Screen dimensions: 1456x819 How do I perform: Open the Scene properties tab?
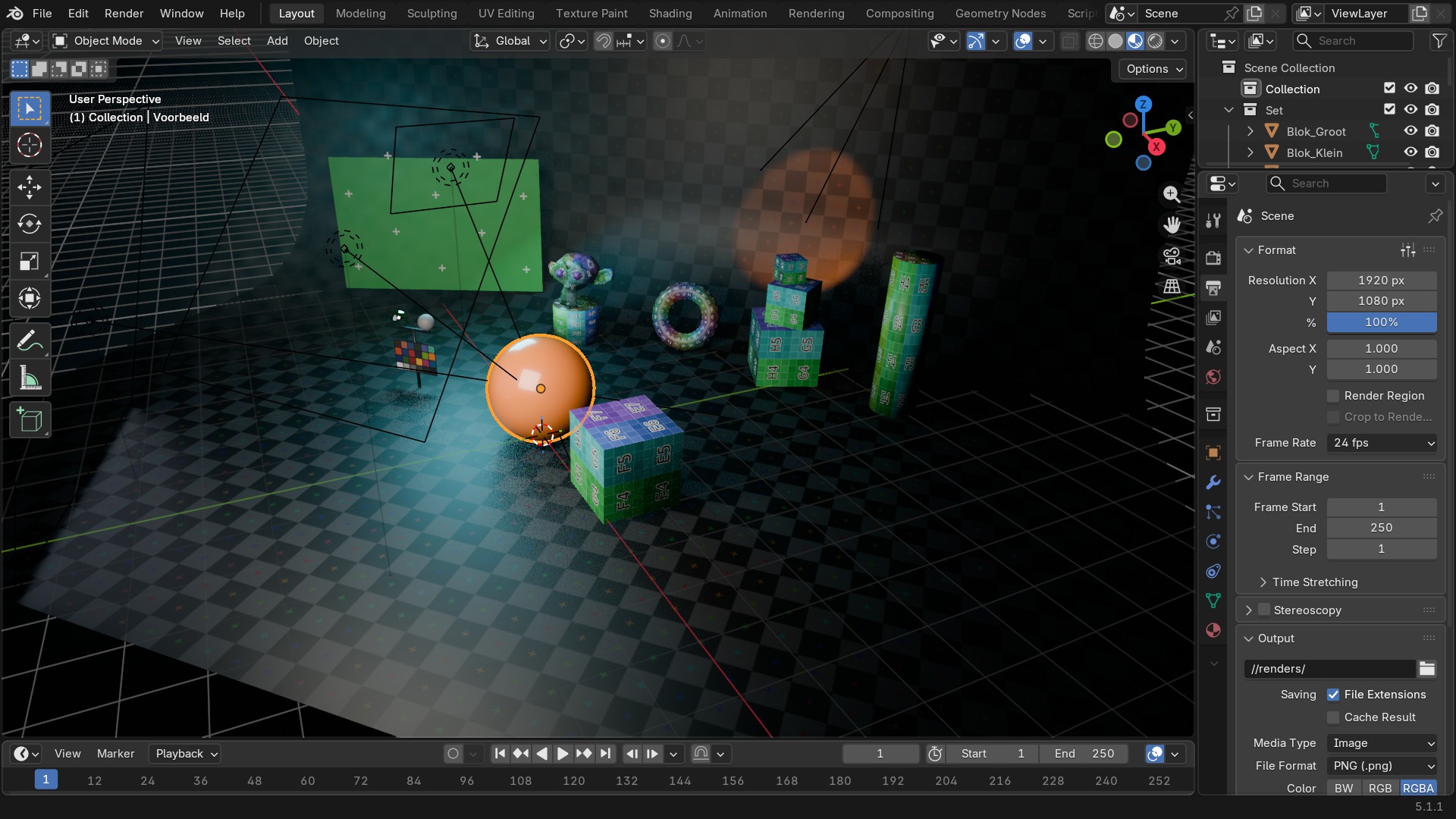pyautogui.click(x=1213, y=347)
